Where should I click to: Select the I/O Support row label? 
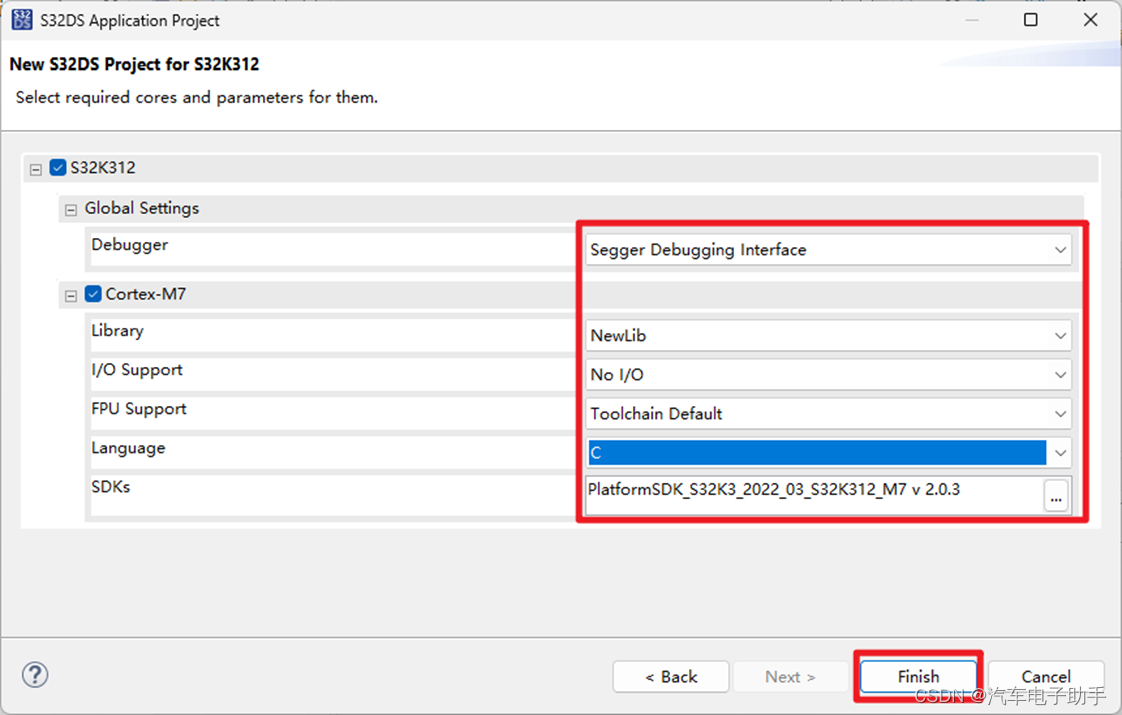137,370
